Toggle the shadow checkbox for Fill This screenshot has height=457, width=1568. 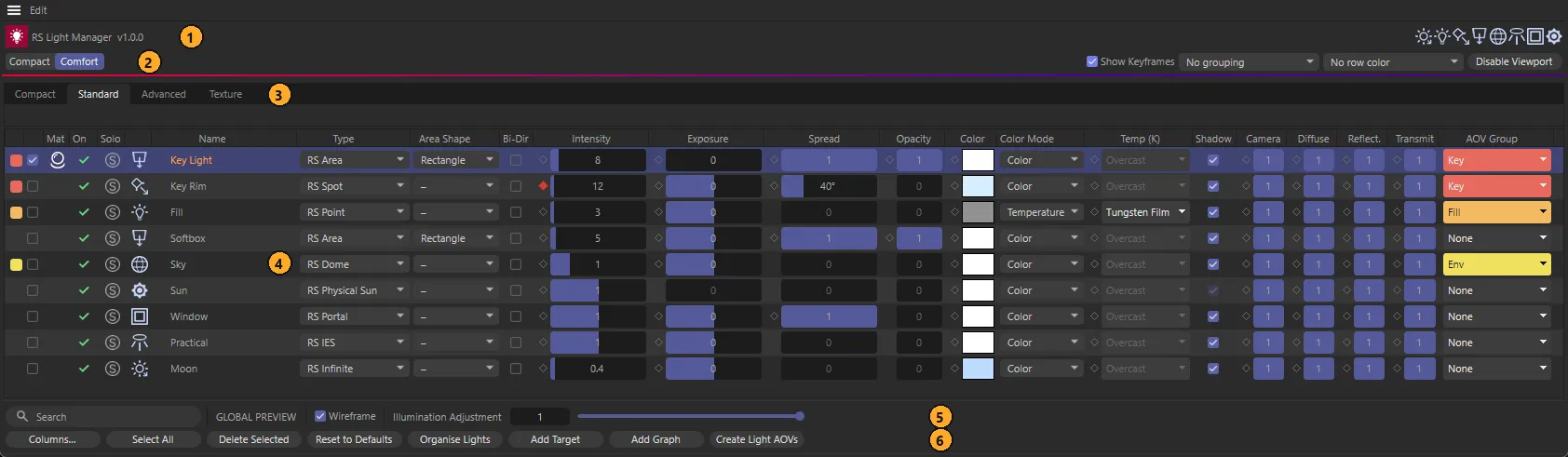pos(1212,212)
